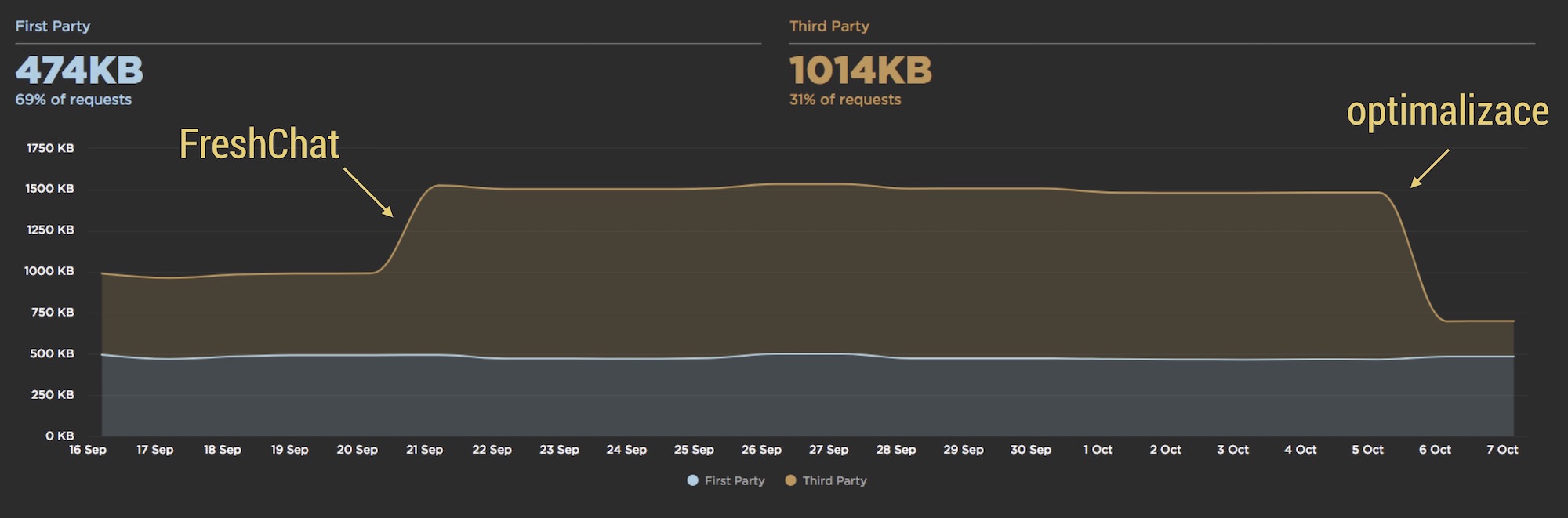
Task: Click the 31% of requests text
Action: point(845,100)
